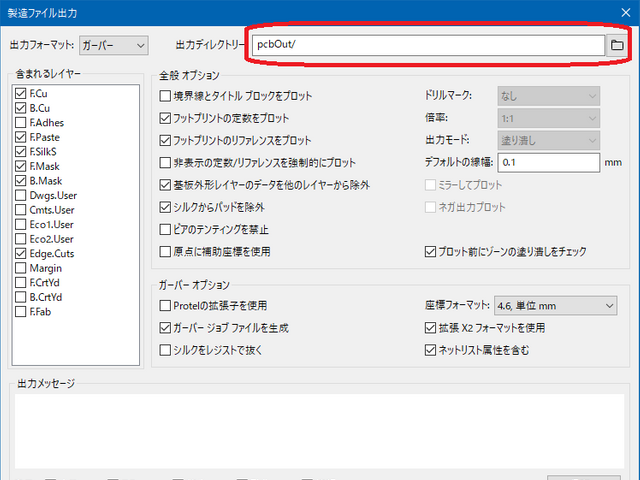This screenshot has width=640, height=480.
Task: Uncheck the F.Mask layer
Action: pyautogui.click(x=20, y=166)
